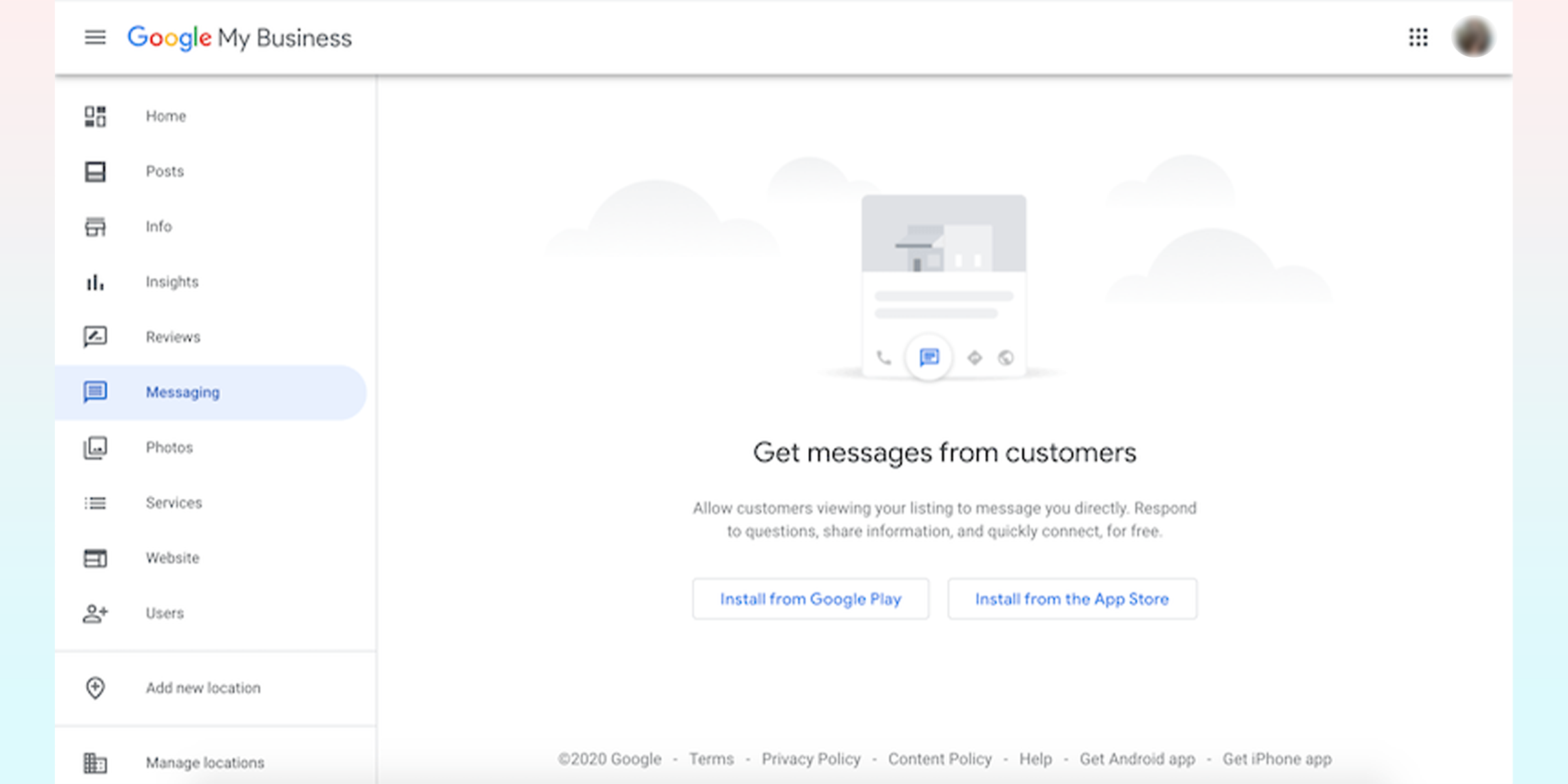Install from Google Play
The width and height of the screenshot is (1568, 784).
click(x=809, y=598)
